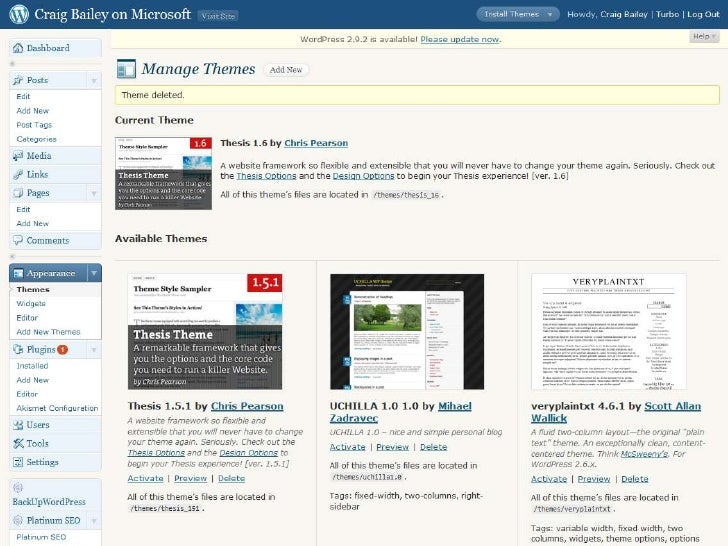Open the Platinum SEO submenu link
Image resolution: width=728 pixels, height=546 pixels.
pyautogui.click(x=41, y=537)
